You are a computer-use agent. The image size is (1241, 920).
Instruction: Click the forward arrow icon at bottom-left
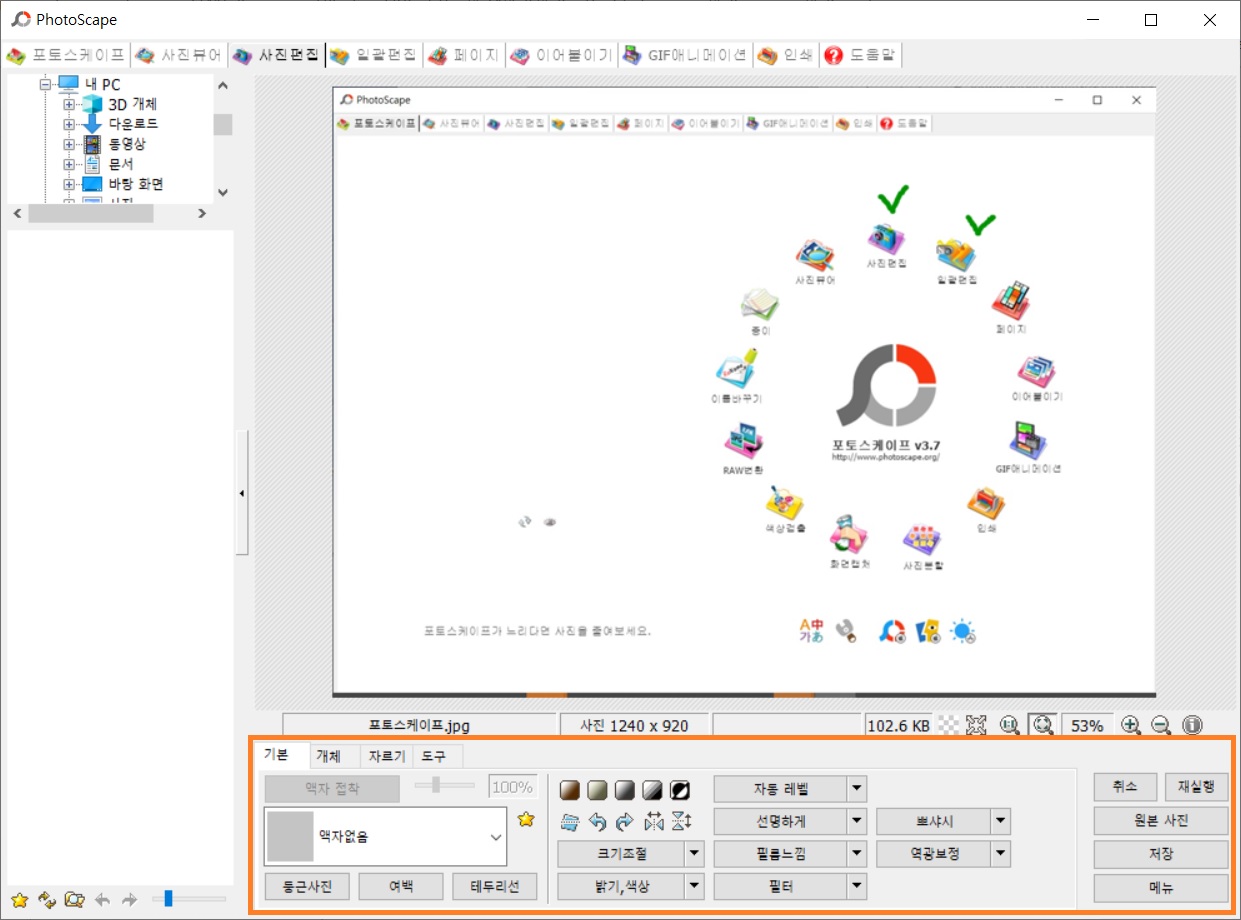coord(129,900)
